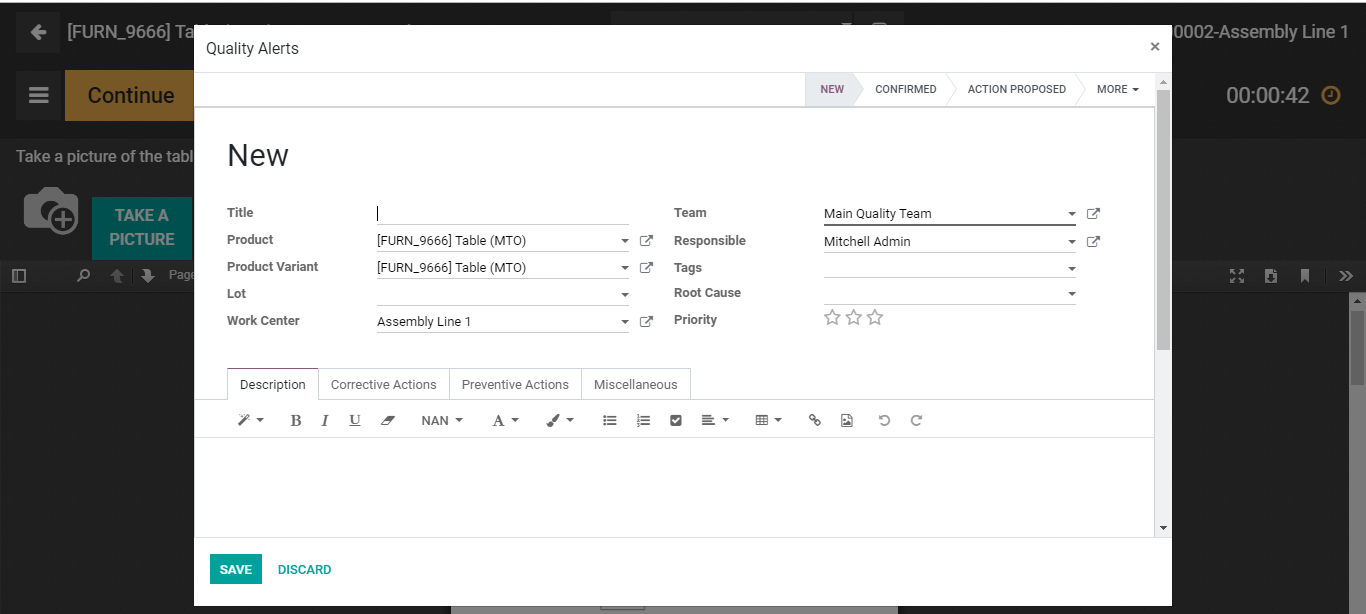Open the paragraph alignment dropdown

(715, 421)
